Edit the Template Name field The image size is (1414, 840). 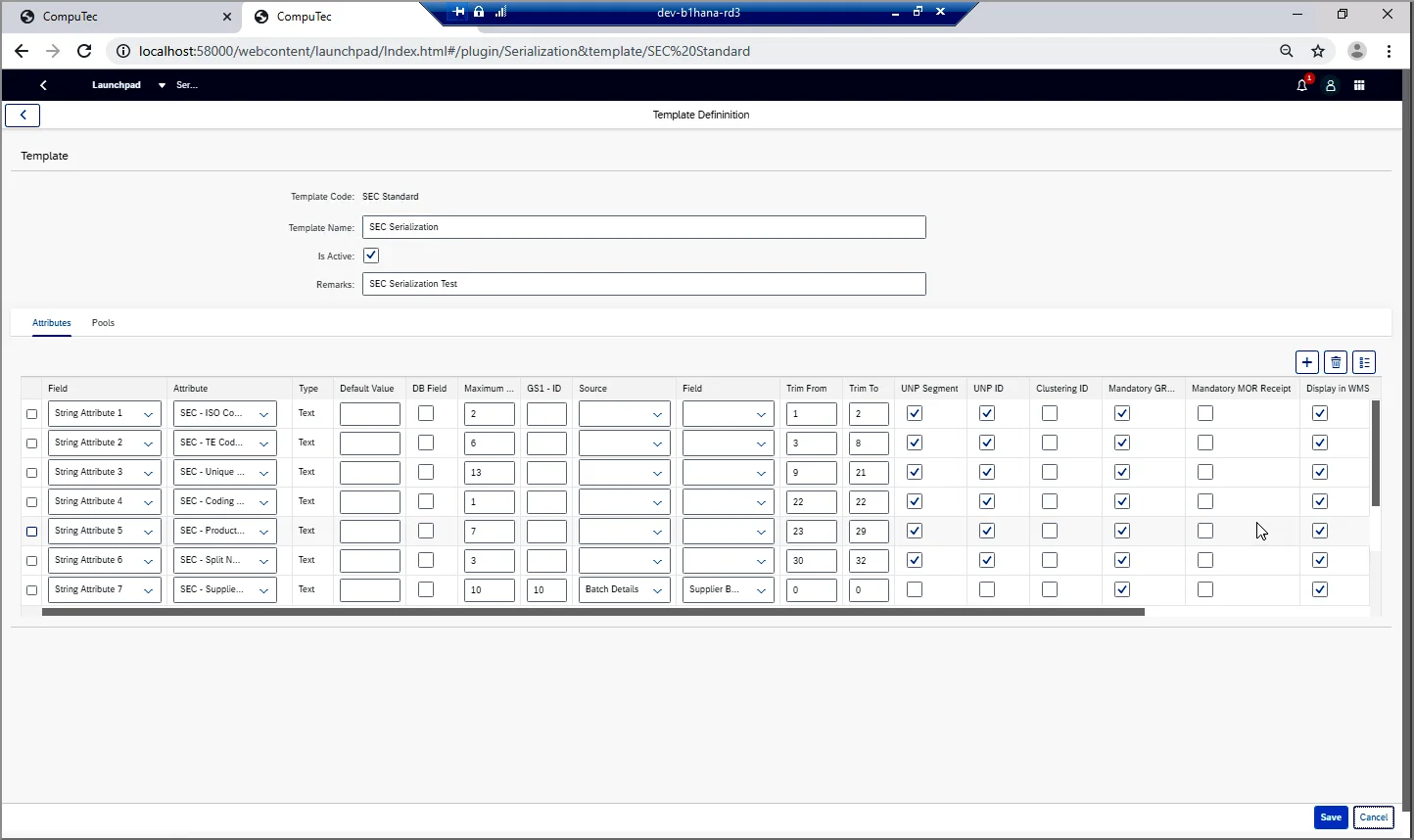tap(644, 227)
